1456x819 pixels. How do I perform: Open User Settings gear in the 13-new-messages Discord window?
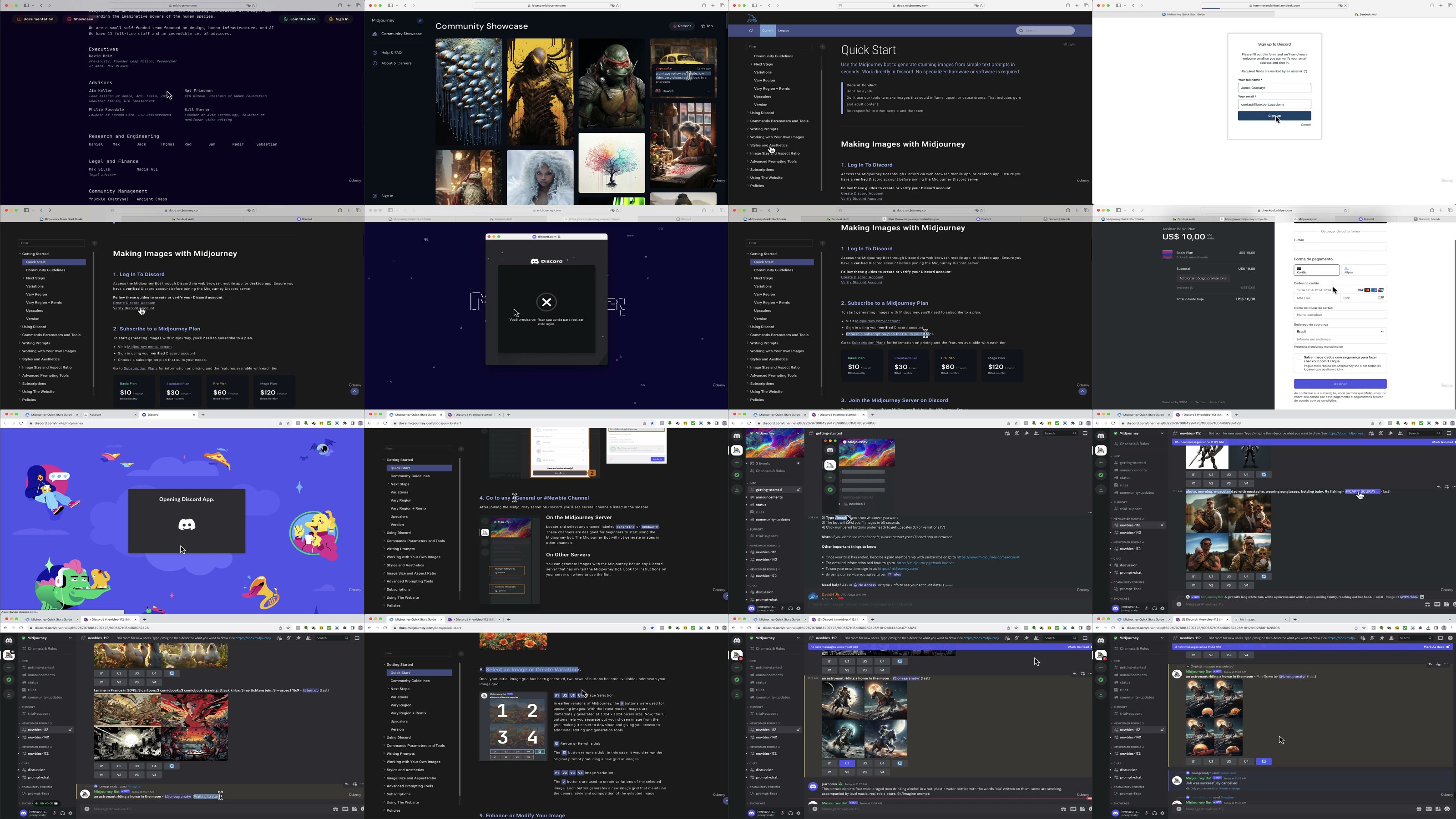click(x=798, y=814)
